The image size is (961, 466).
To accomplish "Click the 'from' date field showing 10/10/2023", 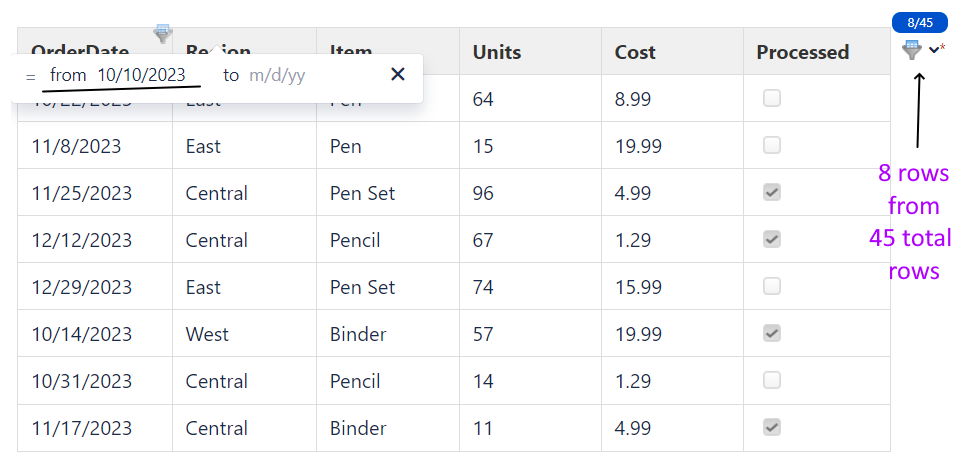I will [141, 75].
